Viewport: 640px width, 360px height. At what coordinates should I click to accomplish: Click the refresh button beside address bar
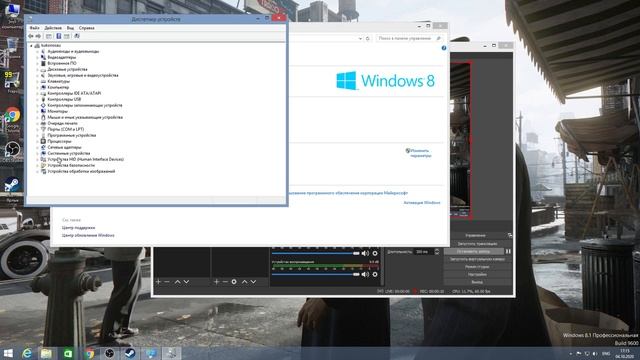368,38
